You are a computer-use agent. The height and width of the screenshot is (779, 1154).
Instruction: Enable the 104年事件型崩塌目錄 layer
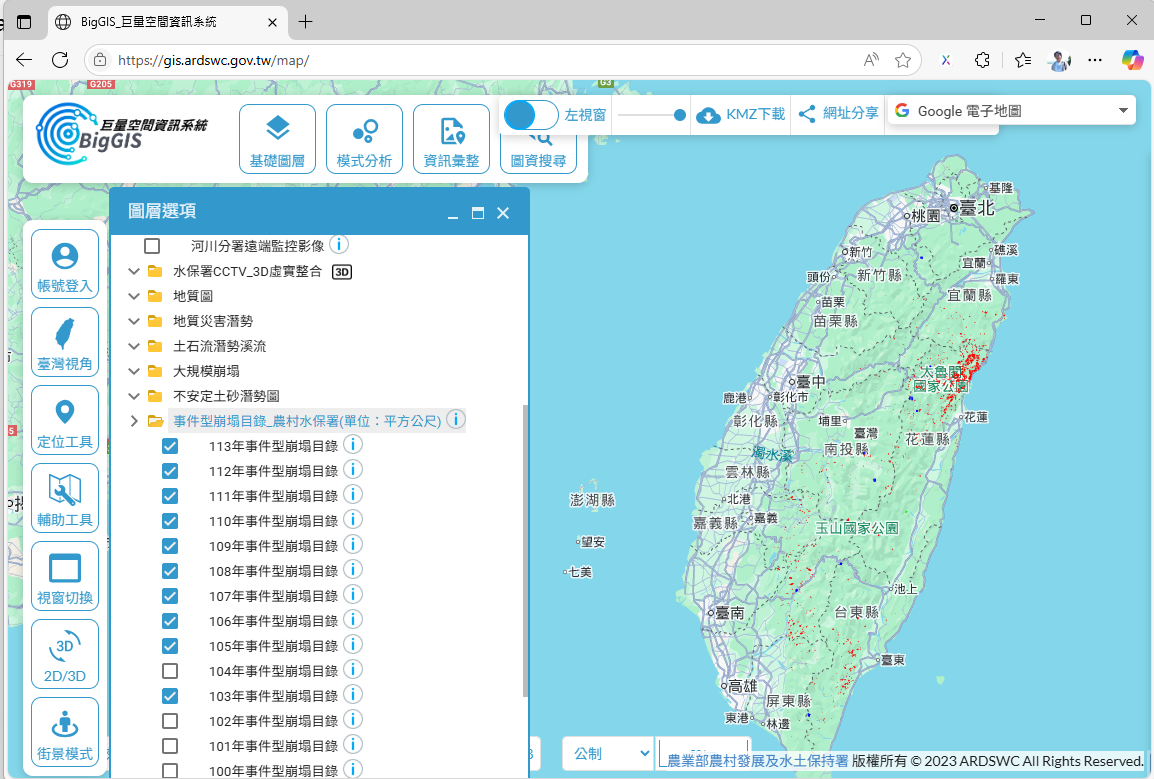[x=169, y=670]
